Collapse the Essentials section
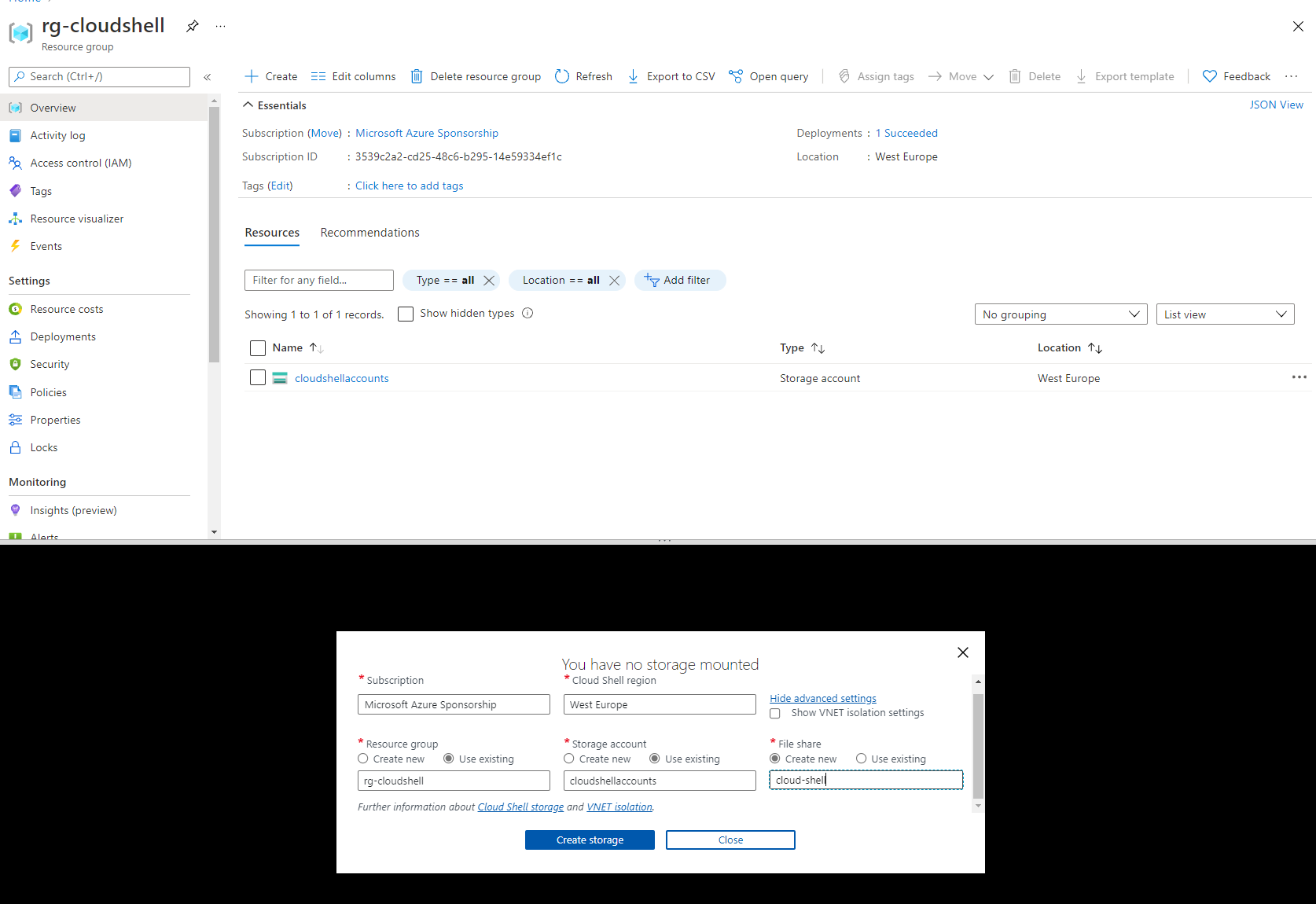This screenshot has width=1316, height=904. pyautogui.click(x=248, y=104)
